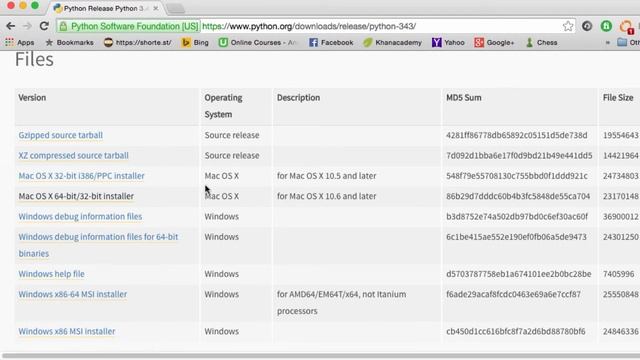This screenshot has height=360, width=640.
Task: Select MD5 sum starting 86b29d7d
Action: (518, 196)
